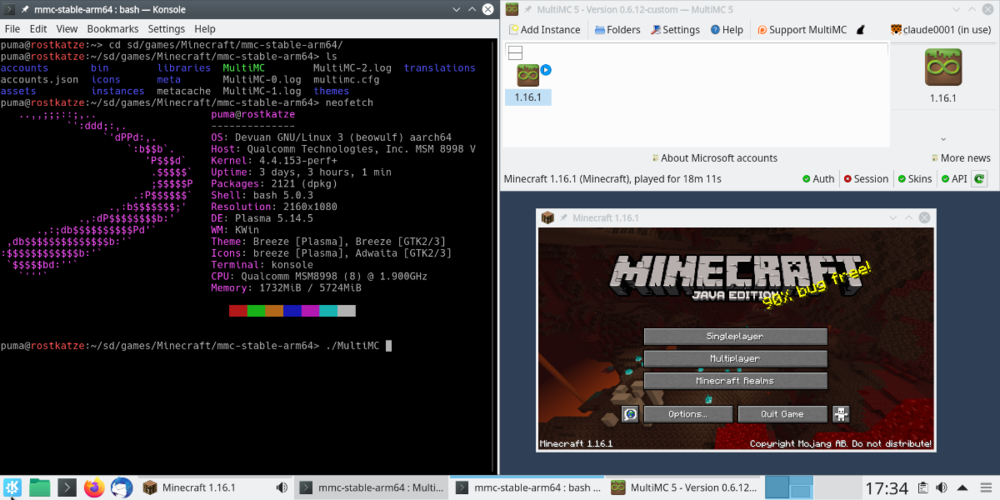Launch Firefox from the taskbar
This screenshot has height=500, width=1000.
click(94, 488)
